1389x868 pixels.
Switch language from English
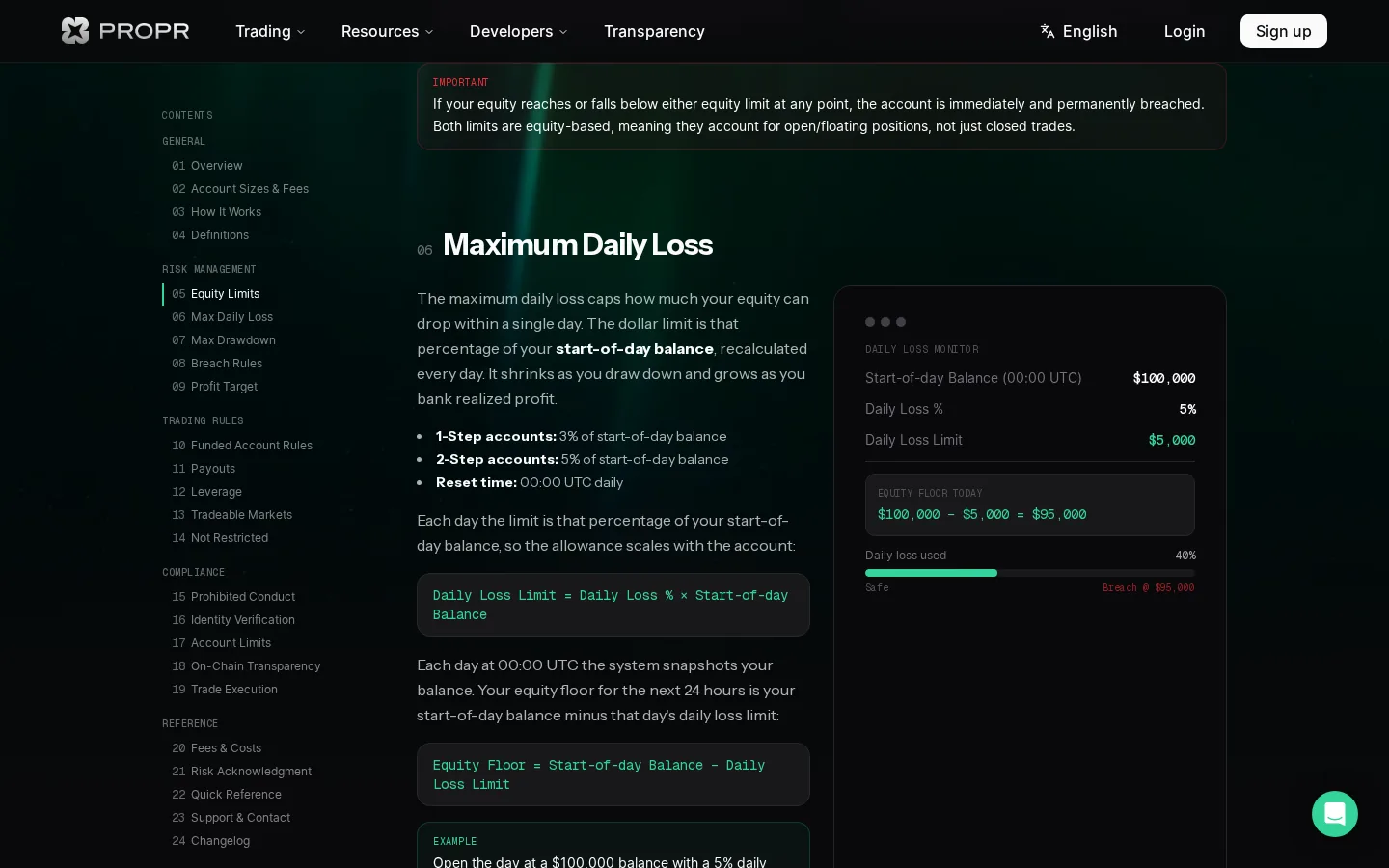pos(1078,31)
